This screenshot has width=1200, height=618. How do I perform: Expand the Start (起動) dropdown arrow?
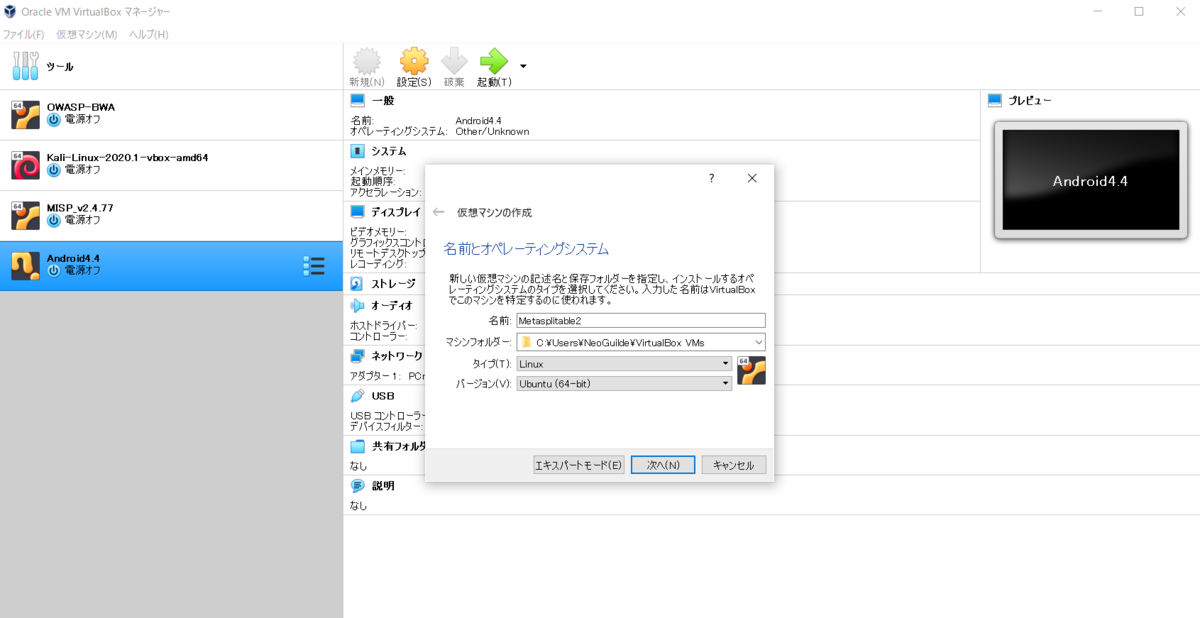pos(523,67)
